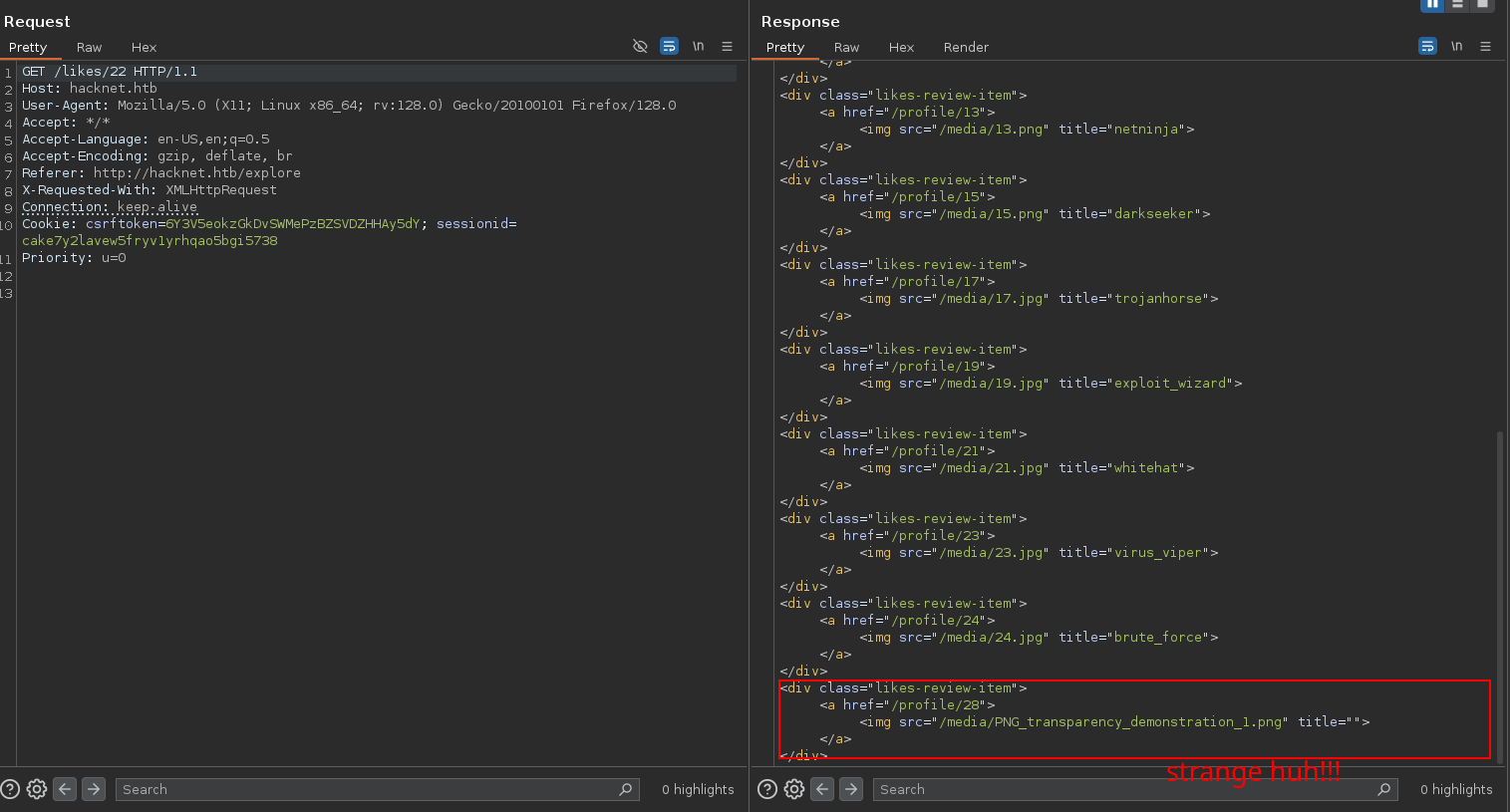The width and height of the screenshot is (1510, 812).
Task: Open the Response Hex tab
Action: tap(901, 48)
